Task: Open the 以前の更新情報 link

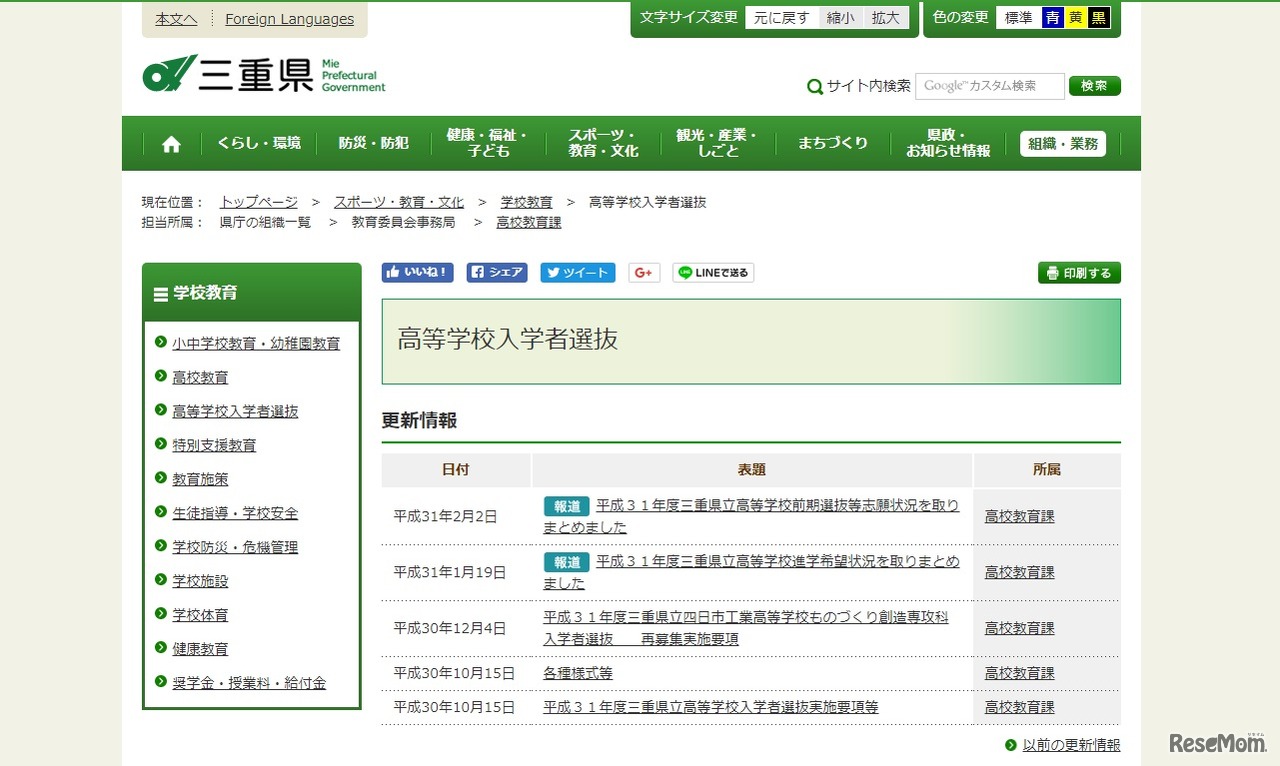Action: pos(1072,745)
